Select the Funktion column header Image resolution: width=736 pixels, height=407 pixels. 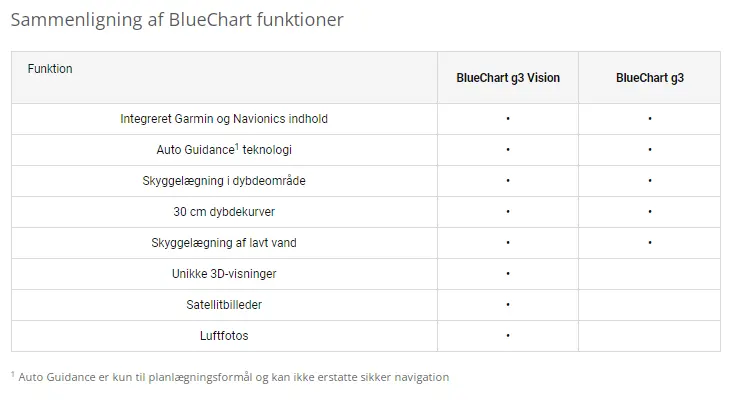(x=50, y=69)
